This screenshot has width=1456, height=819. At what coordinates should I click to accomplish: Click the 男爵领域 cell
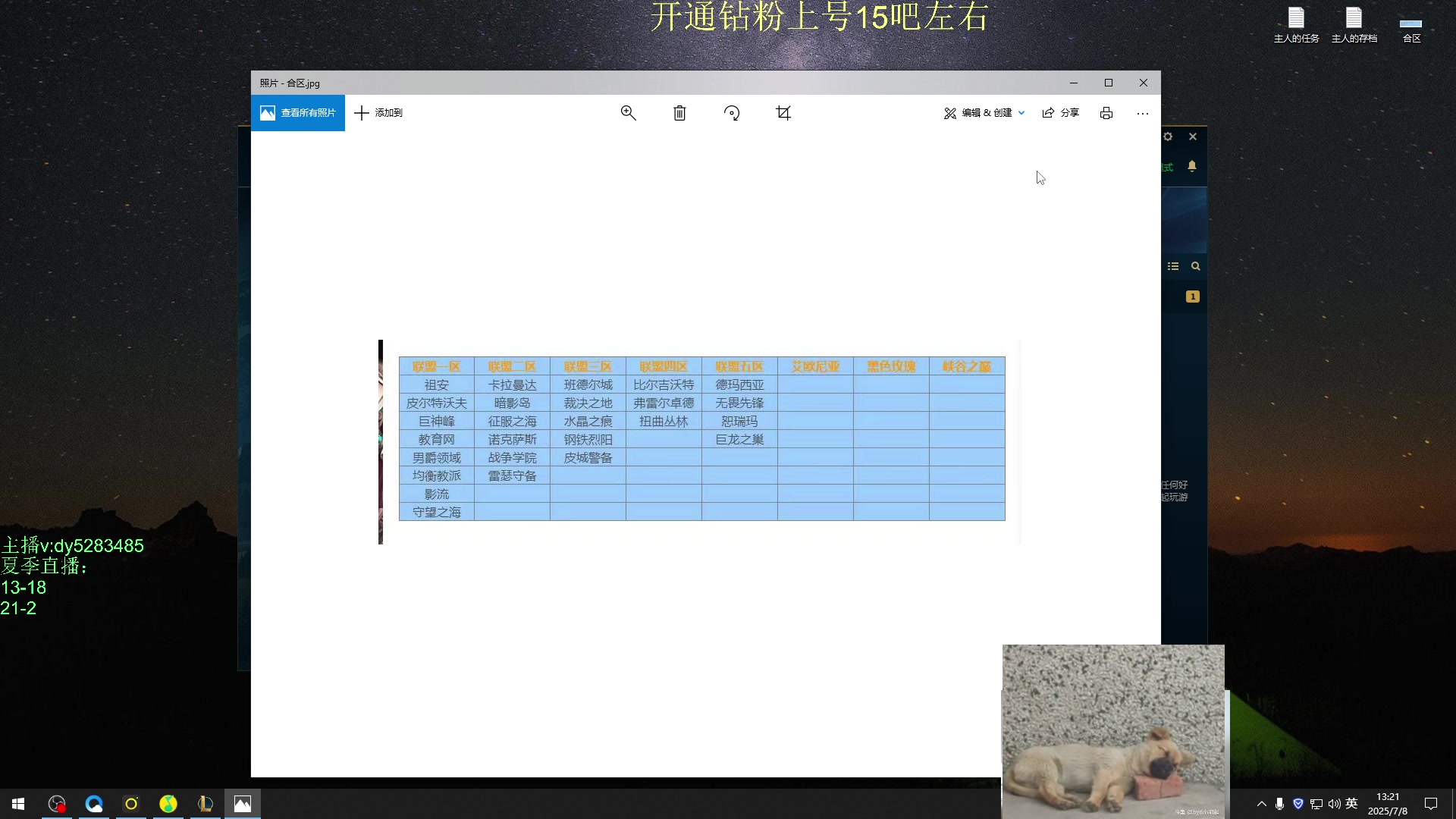click(437, 458)
